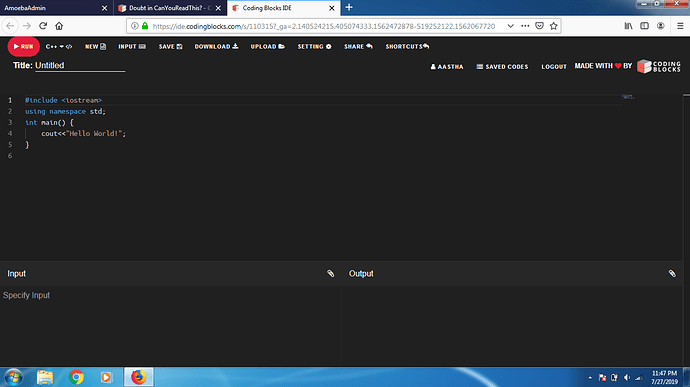This screenshot has height=387, width=690.
Task: Open SAVED CODES list
Action: 502,66
